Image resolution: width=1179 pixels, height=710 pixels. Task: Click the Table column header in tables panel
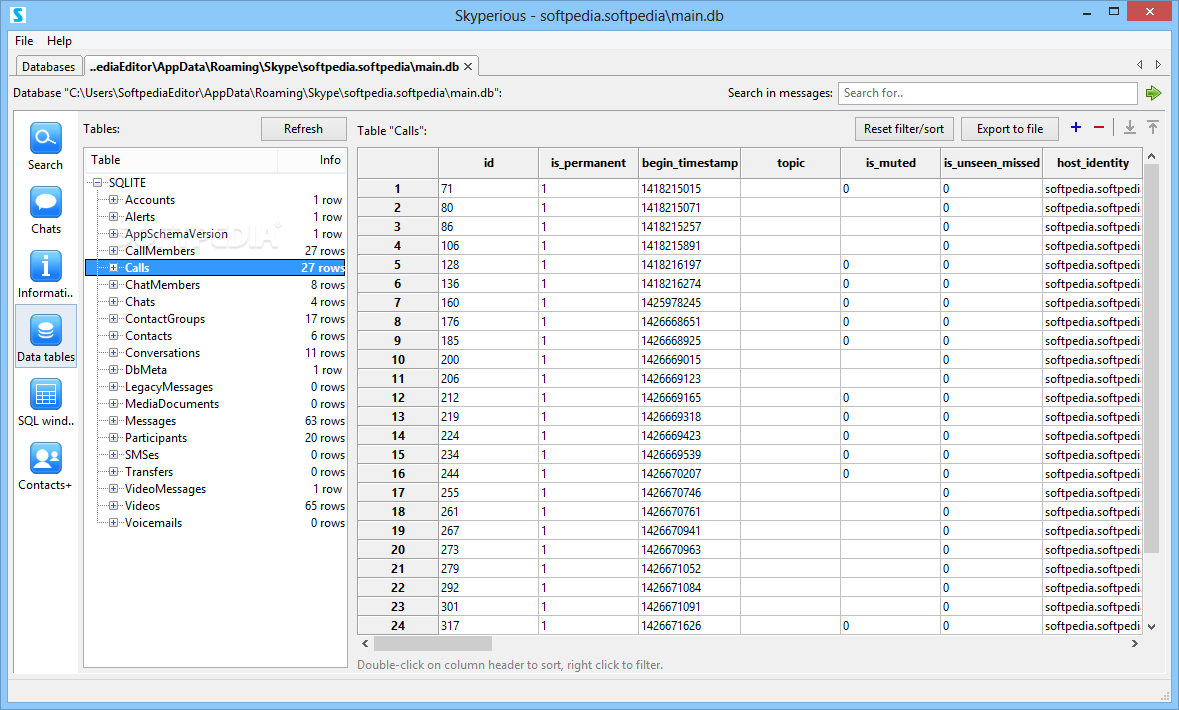tap(181, 160)
